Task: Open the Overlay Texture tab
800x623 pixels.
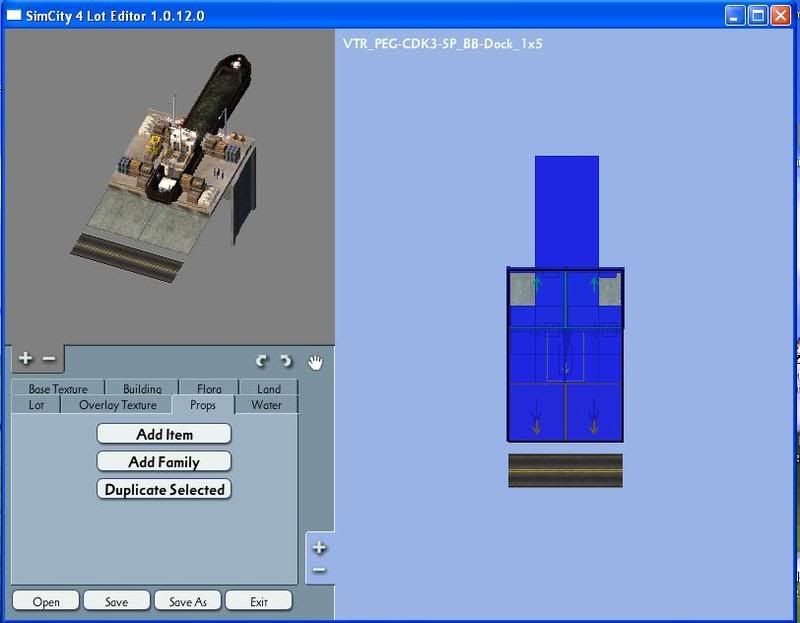Action: [117, 405]
